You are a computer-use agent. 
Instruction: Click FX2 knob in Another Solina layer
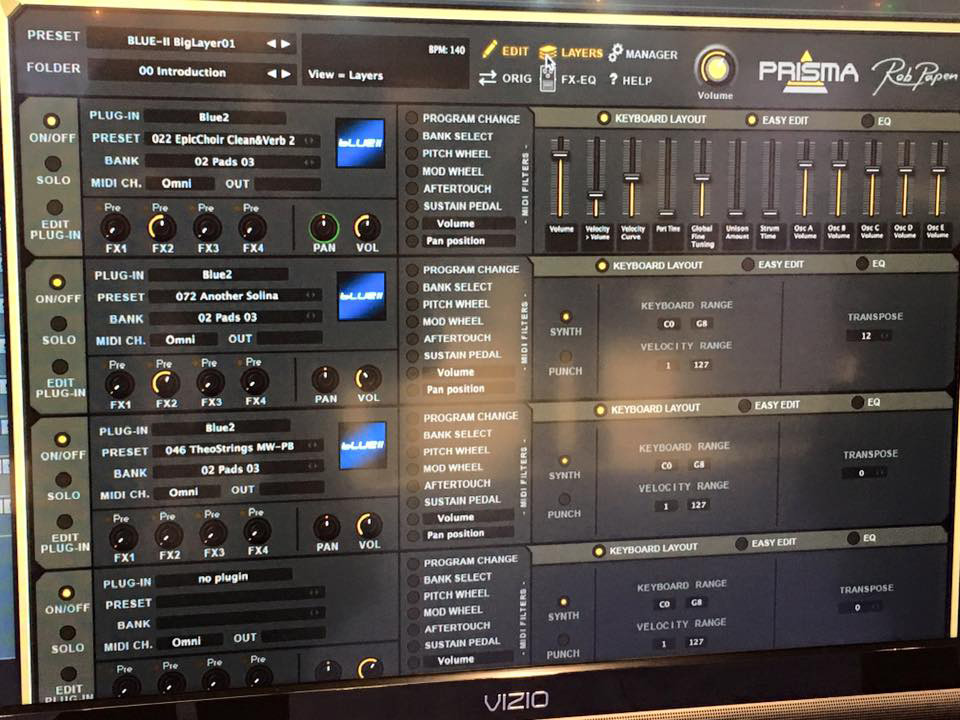(165, 384)
